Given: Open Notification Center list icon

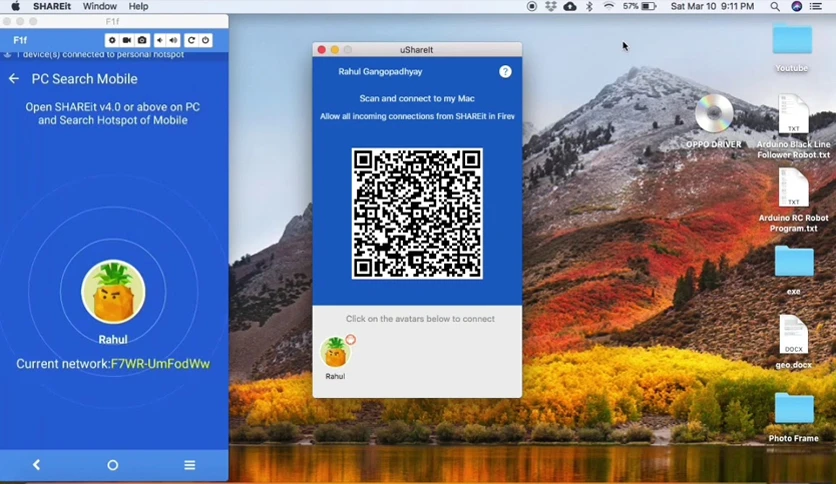Looking at the screenshot, I should coord(816,6).
